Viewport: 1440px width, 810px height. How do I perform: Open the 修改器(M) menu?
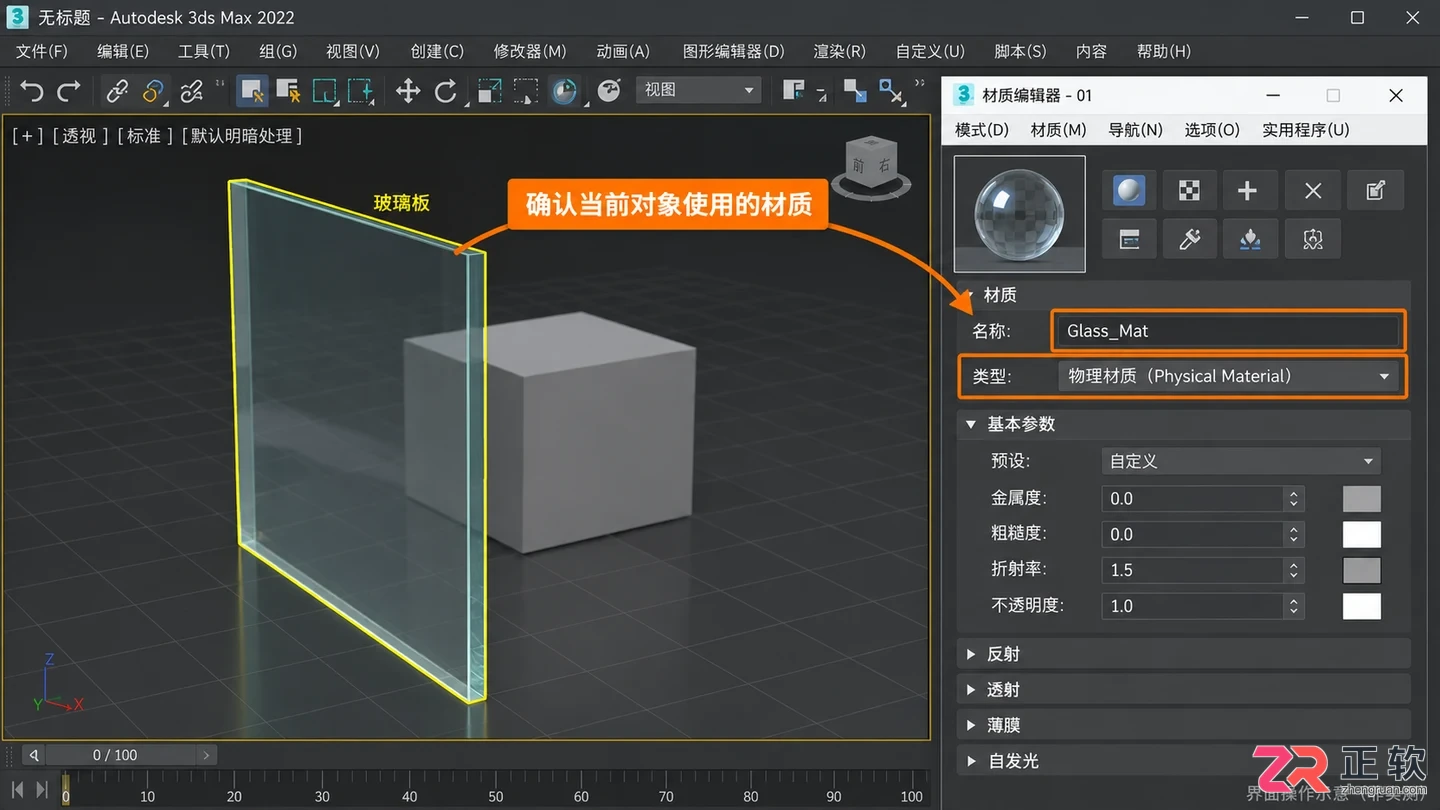pyautogui.click(x=530, y=51)
